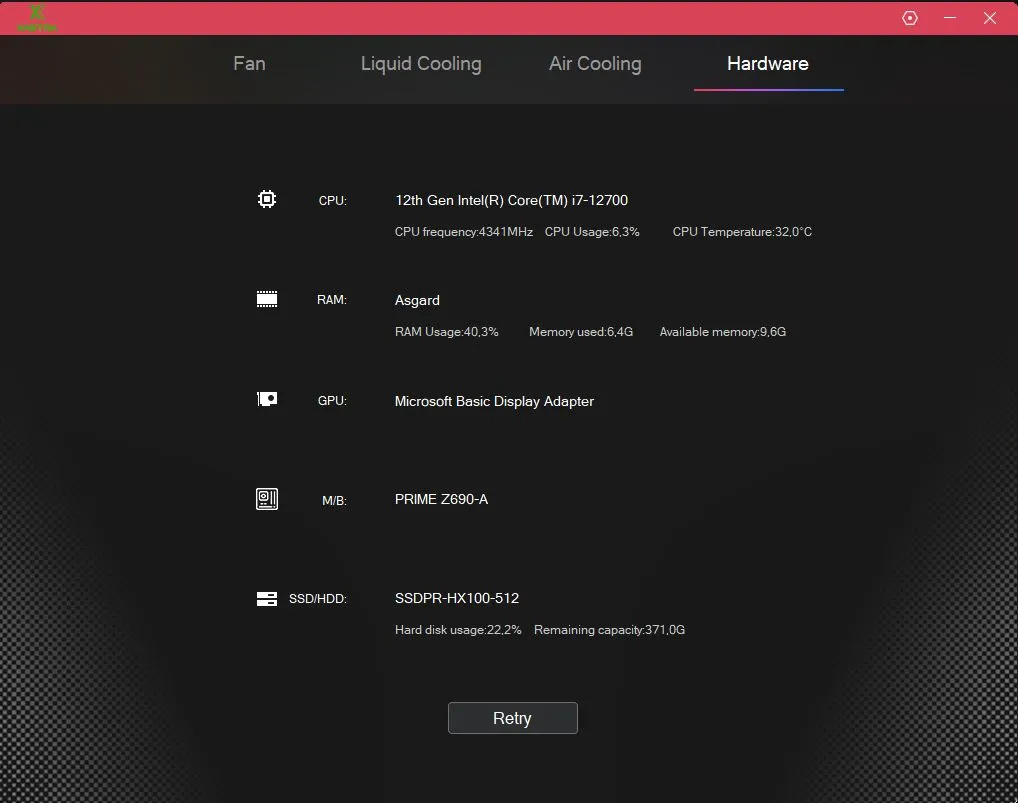Select 'Microsoft Basic Display Adapter' text
1018x803 pixels.
[x=494, y=401]
